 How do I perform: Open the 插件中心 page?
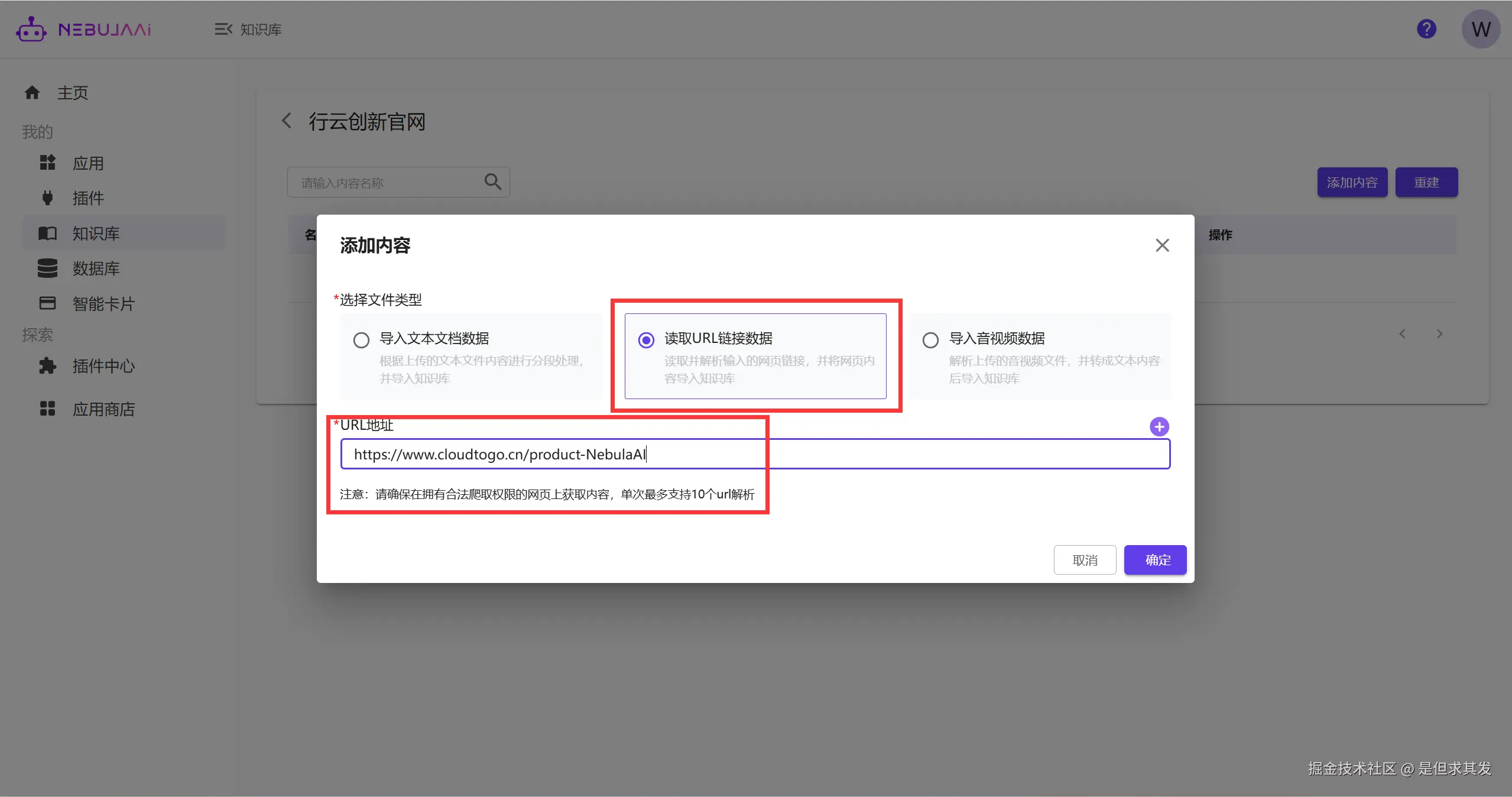103,367
